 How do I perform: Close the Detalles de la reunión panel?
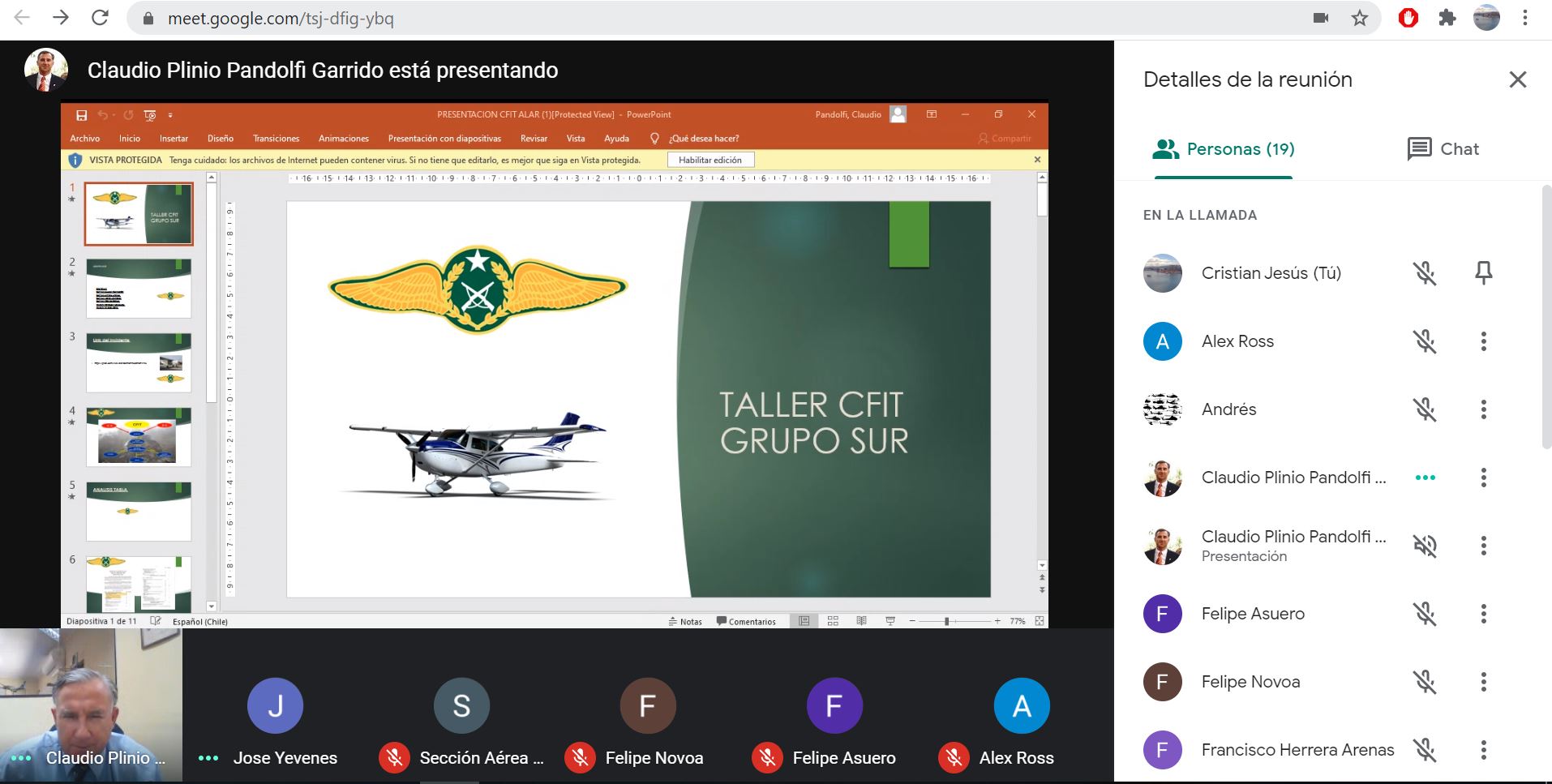1517,79
